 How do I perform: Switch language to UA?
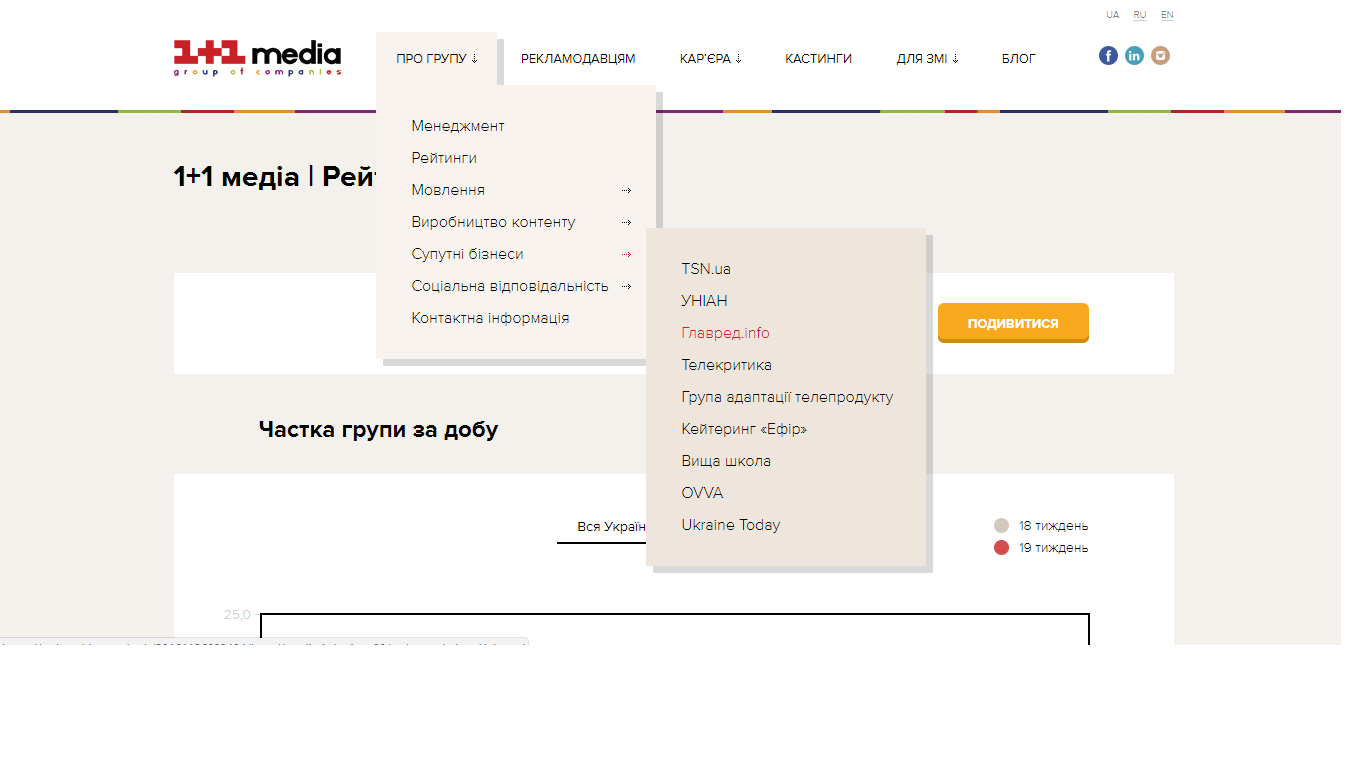1113,15
